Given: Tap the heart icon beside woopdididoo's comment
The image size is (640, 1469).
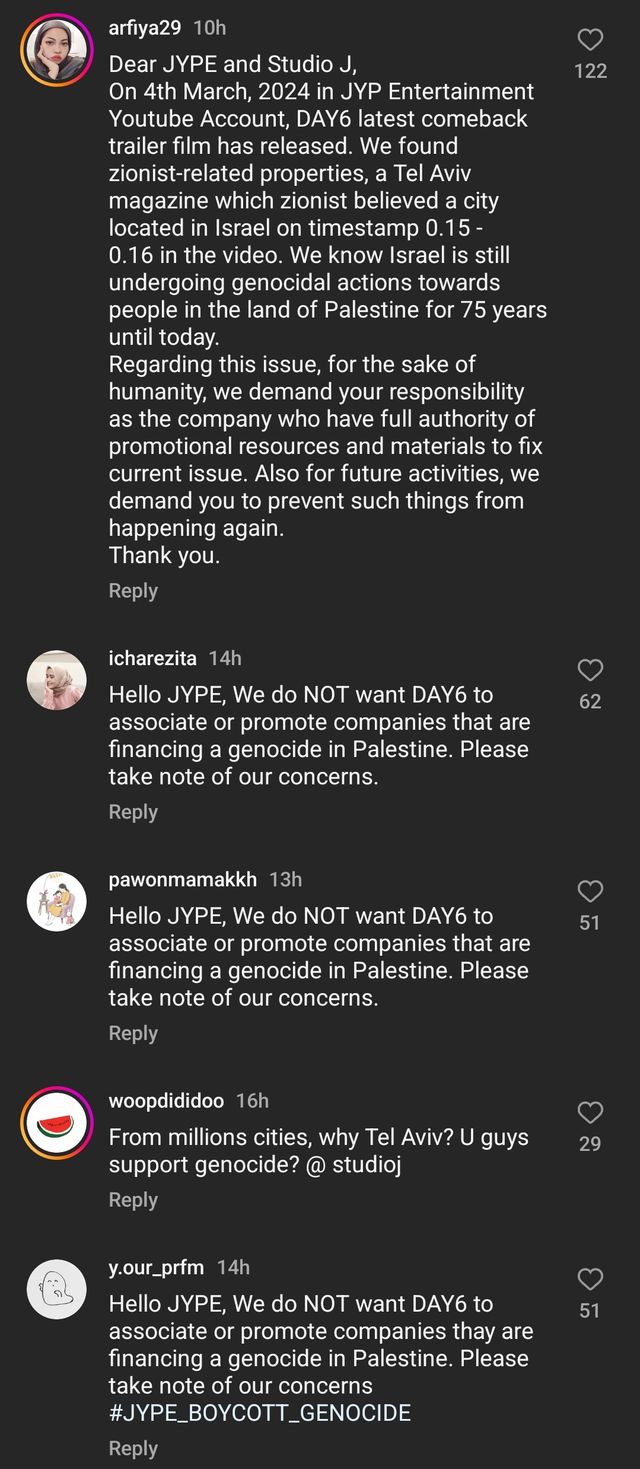Looking at the screenshot, I should (590, 1112).
